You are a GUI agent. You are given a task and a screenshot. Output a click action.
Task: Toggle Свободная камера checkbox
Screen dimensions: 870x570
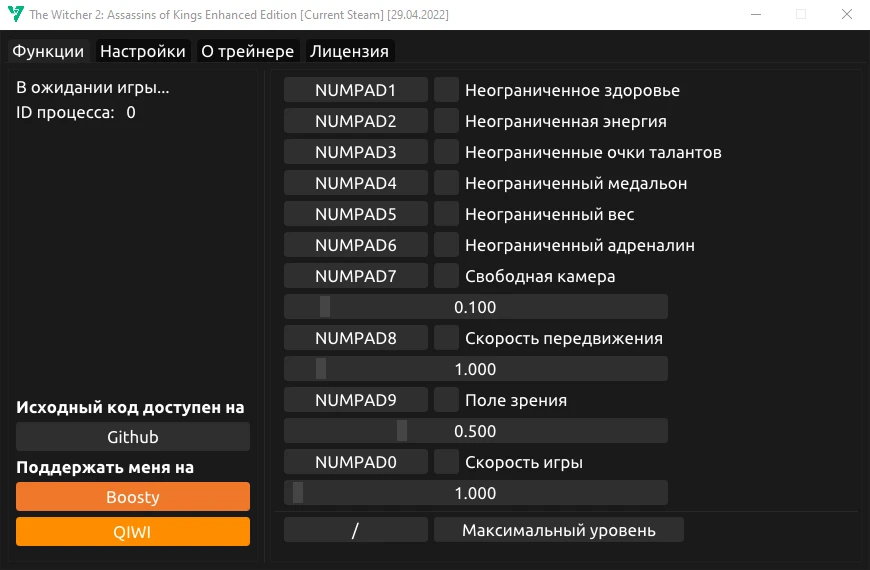[x=446, y=276]
